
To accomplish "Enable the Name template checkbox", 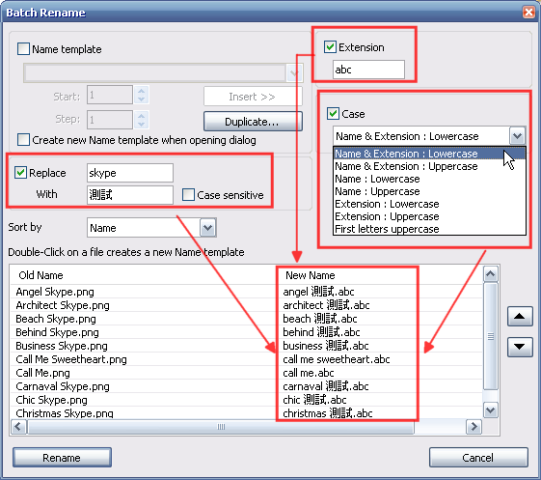I will click(x=23, y=49).
